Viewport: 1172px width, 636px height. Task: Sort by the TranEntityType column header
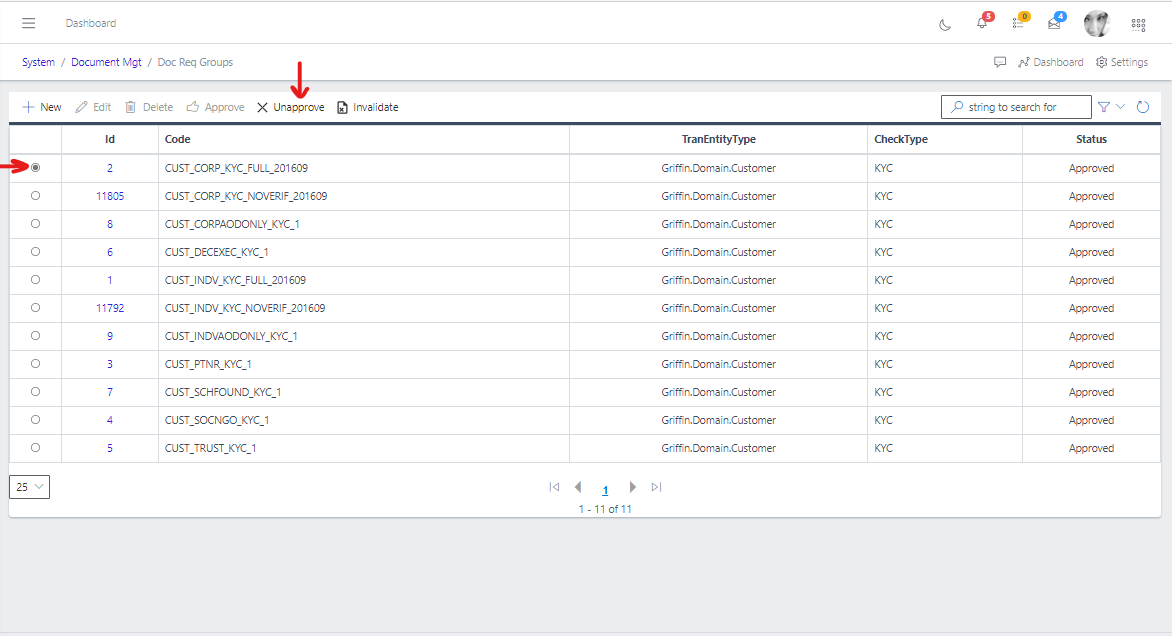tap(718, 139)
